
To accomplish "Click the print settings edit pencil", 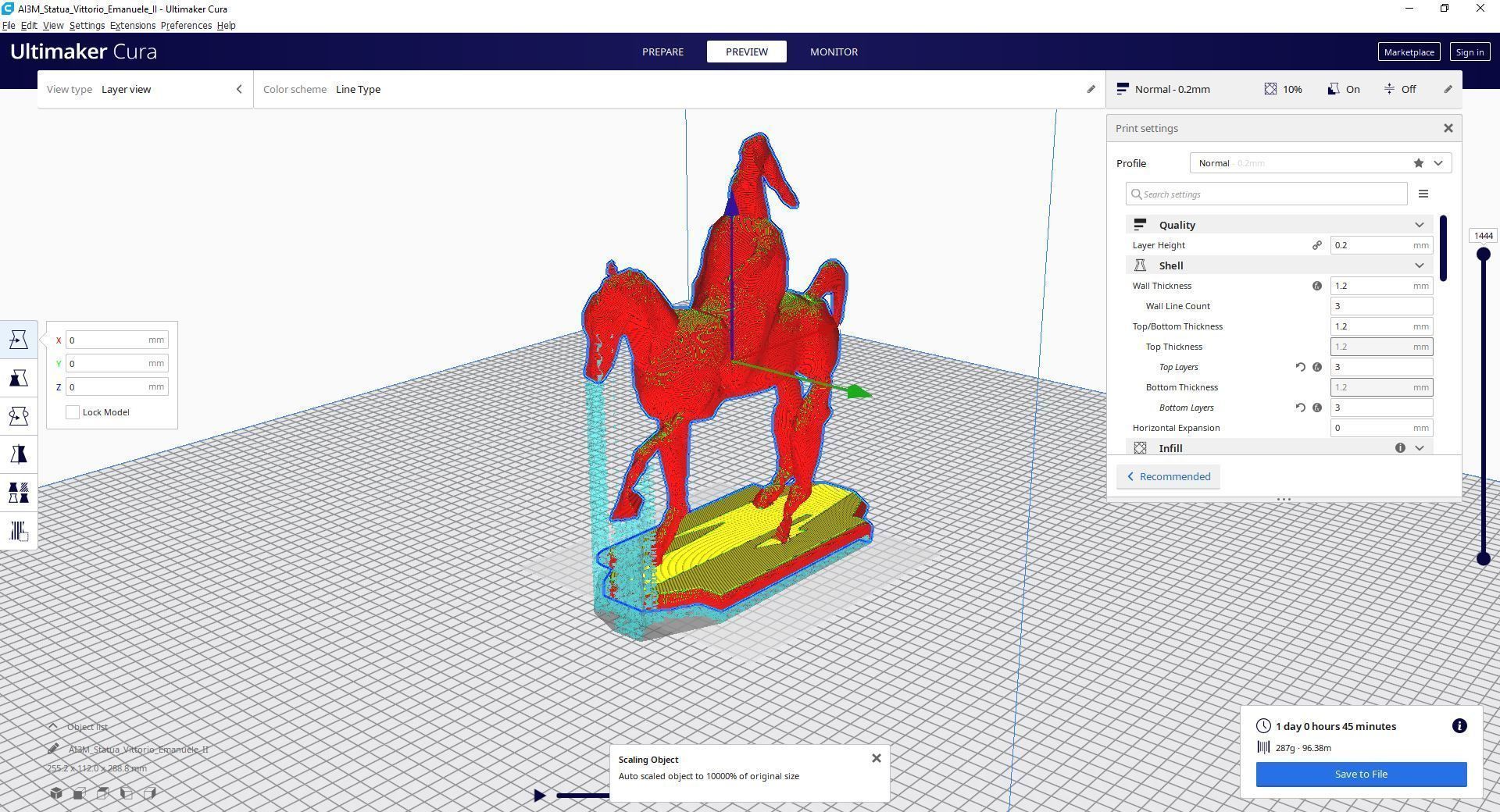I will (x=1448, y=89).
